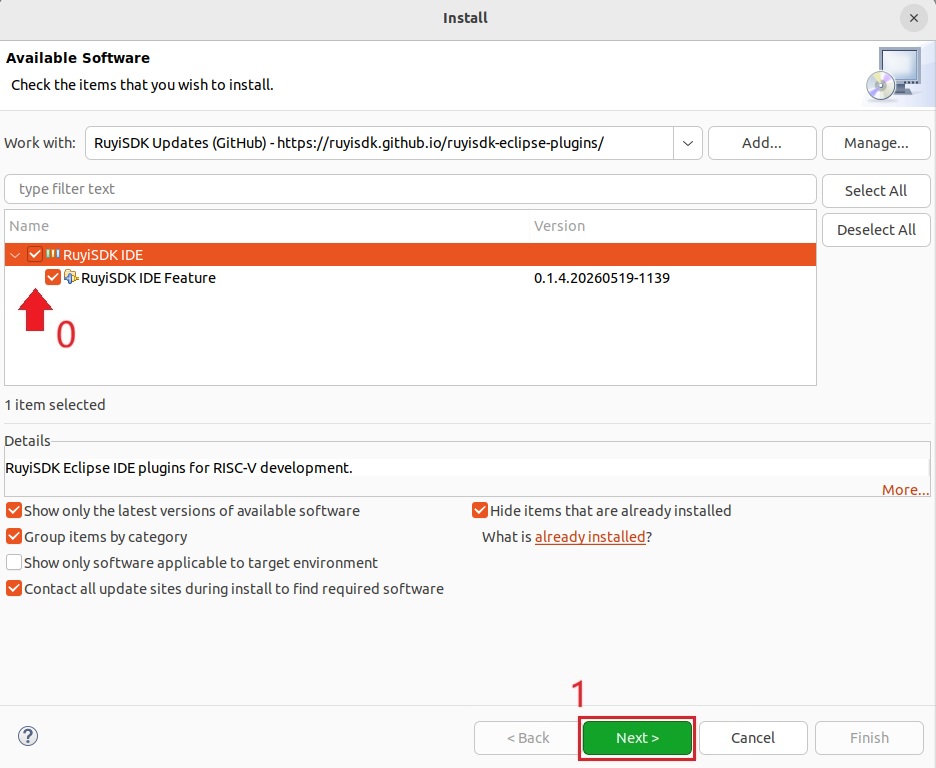Image resolution: width=936 pixels, height=768 pixels.
Task: Click the details description text
Action: click(179, 468)
